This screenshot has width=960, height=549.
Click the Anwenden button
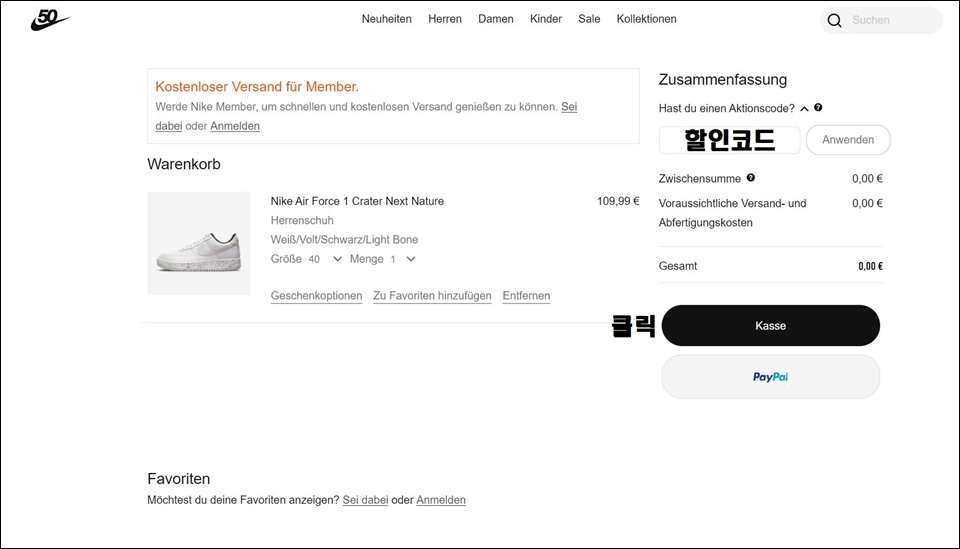click(848, 140)
